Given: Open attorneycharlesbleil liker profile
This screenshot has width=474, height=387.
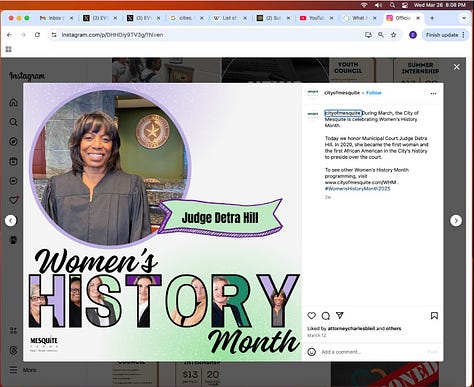Looking at the screenshot, I should pos(351,328).
